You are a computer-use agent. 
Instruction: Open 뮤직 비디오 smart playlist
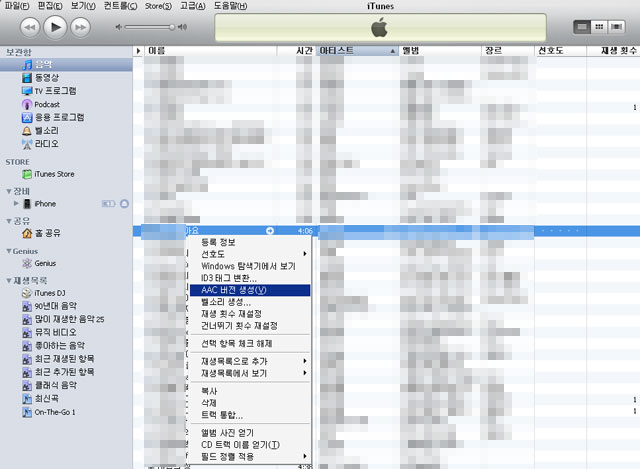click(x=49, y=332)
